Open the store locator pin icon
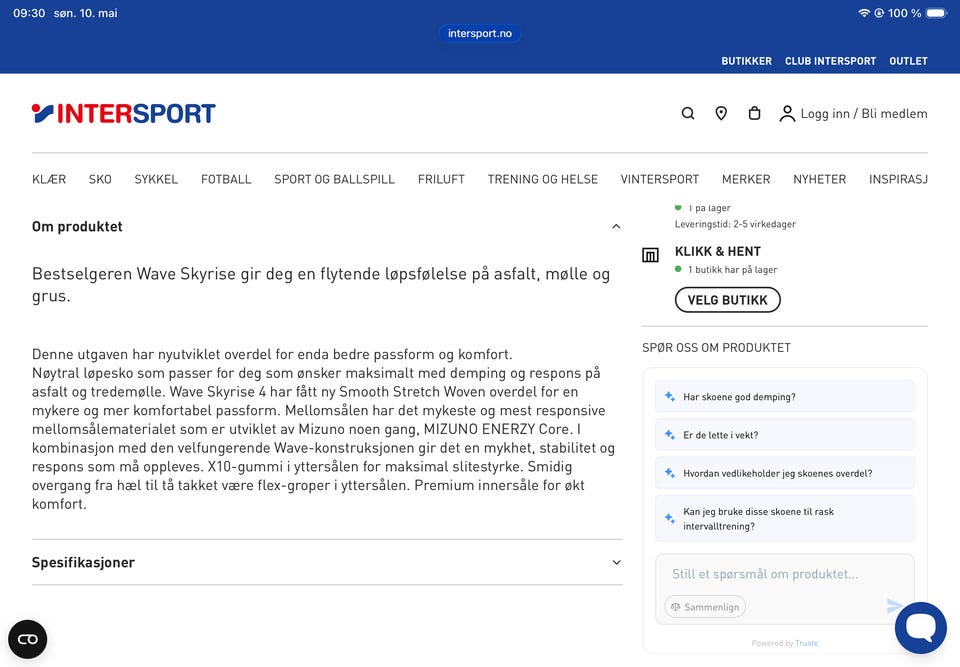 721,113
